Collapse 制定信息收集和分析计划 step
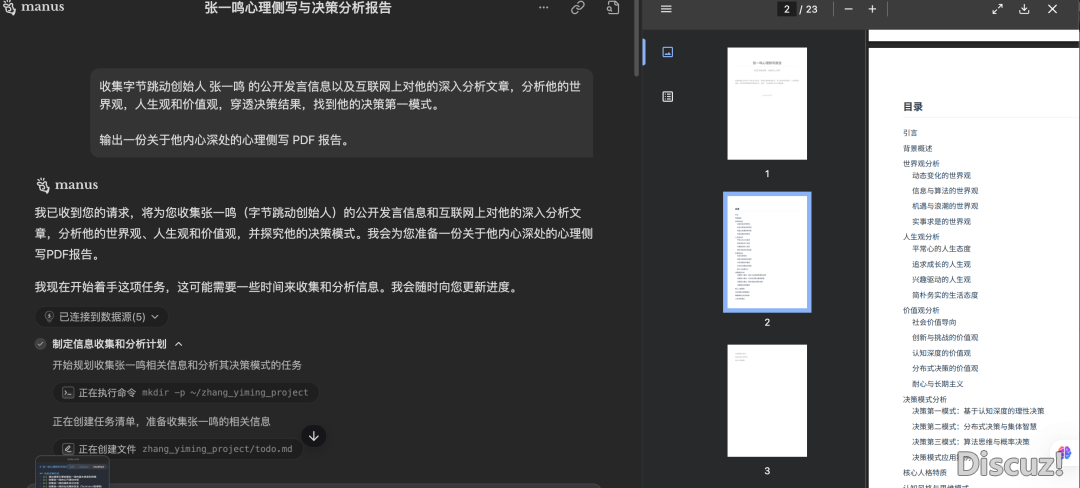This screenshot has height=488, width=1080. point(178,344)
